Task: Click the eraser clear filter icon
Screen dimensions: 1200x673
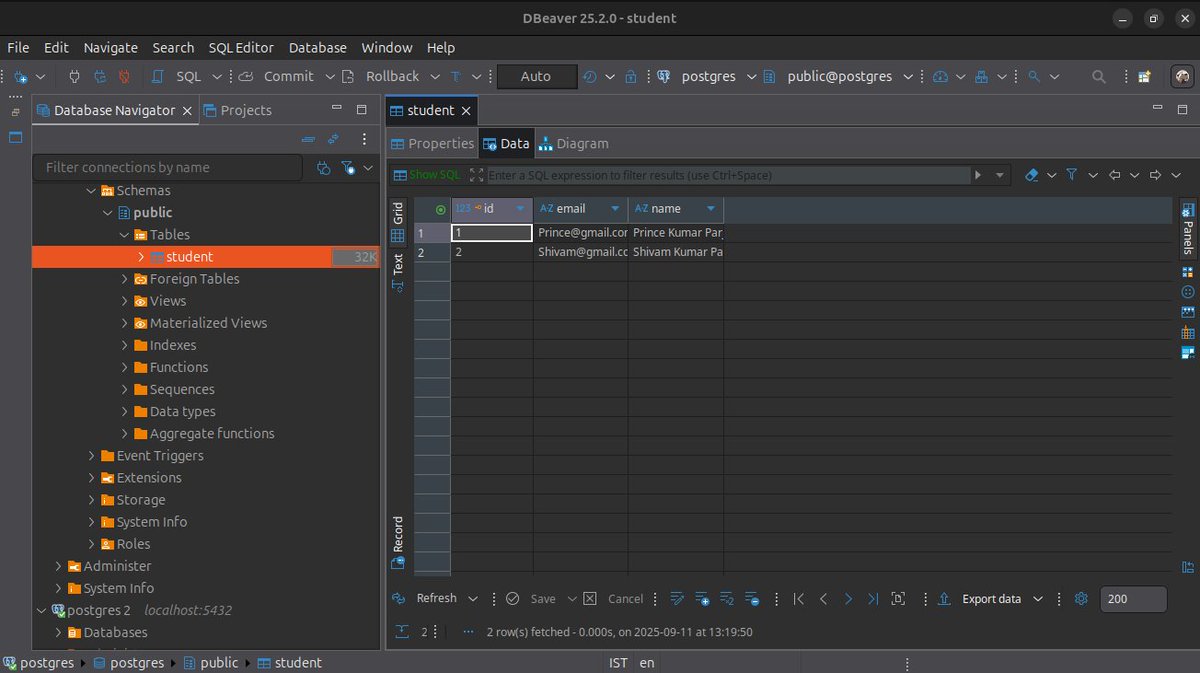Action: click(1032, 175)
